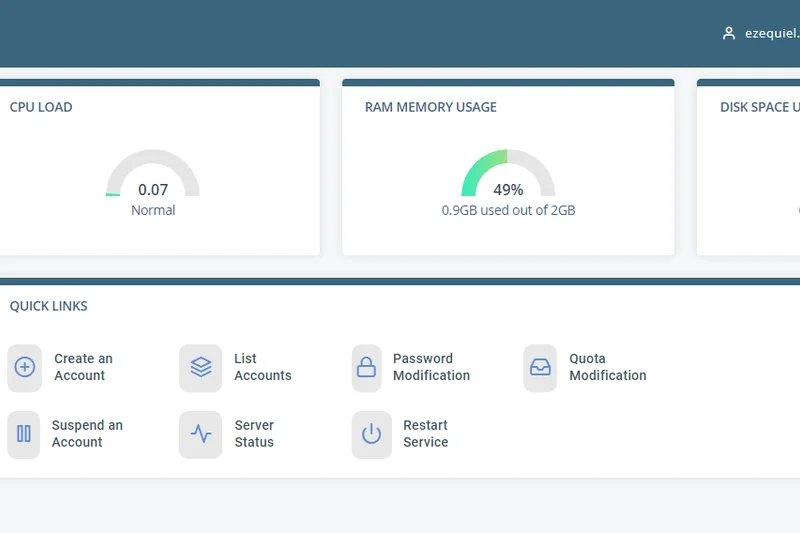Click the Restart Service power icon

pos(371,434)
